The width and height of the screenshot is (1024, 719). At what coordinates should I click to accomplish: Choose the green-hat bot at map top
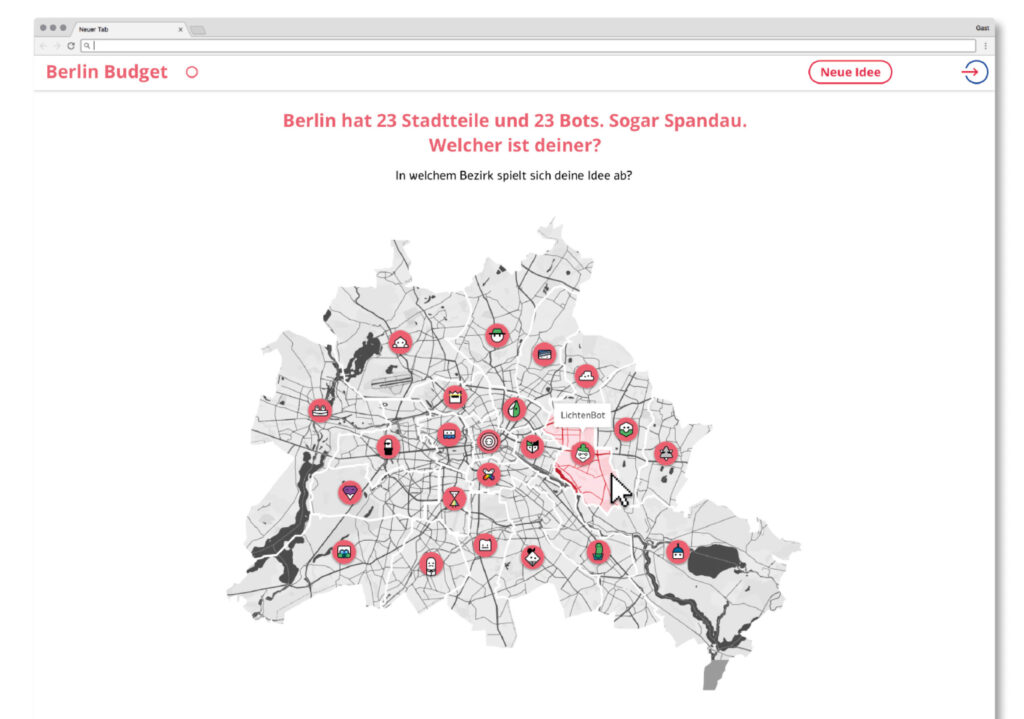(497, 335)
